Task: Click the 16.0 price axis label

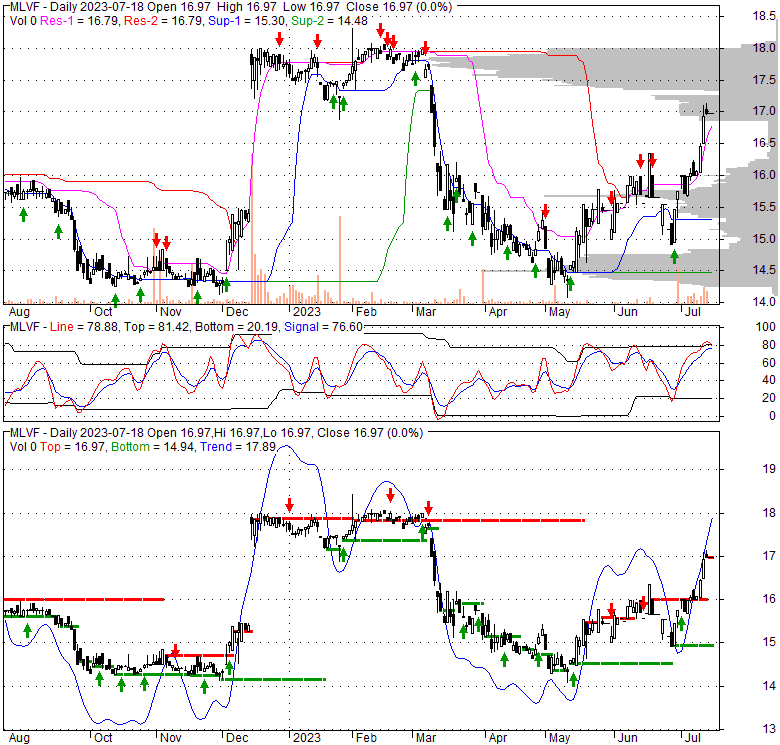Action: [x=764, y=175]
